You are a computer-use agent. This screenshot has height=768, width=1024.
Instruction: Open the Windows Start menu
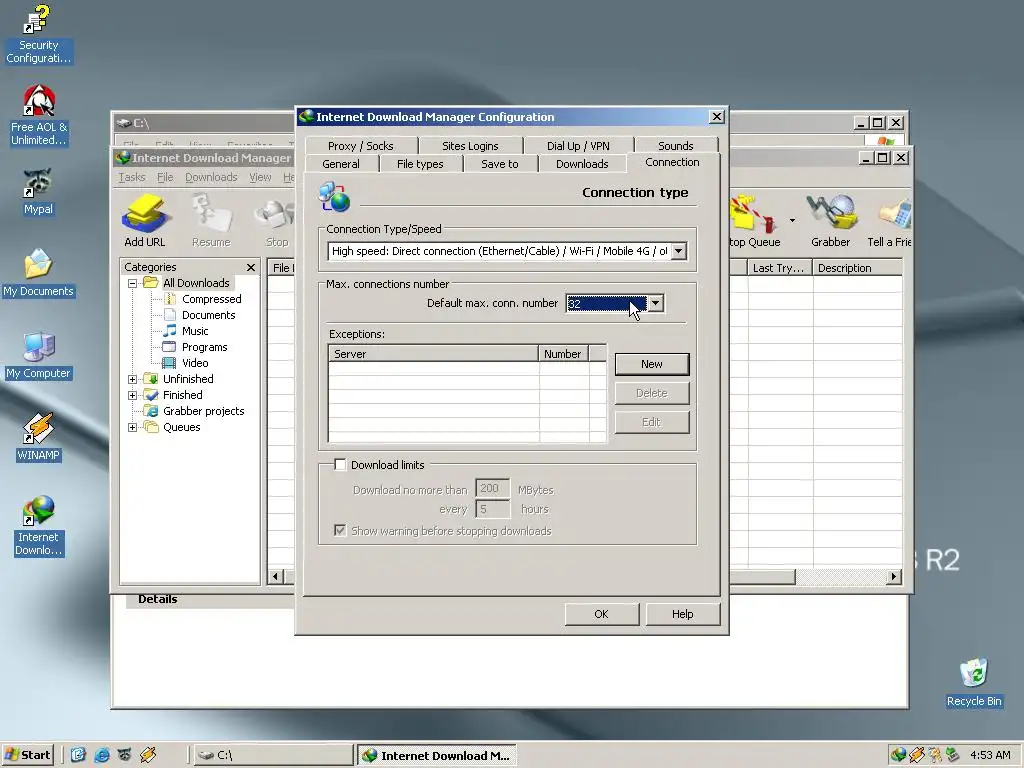tap(27, 755)
